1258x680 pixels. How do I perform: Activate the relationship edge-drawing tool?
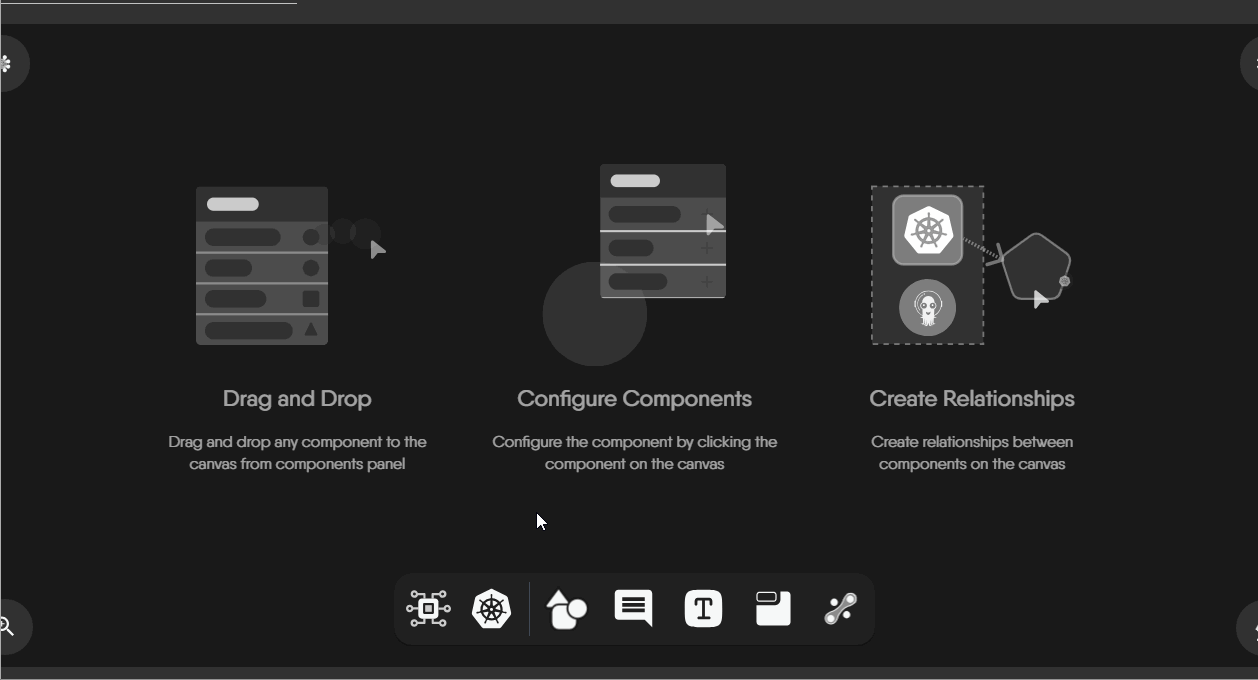[839, 608]
